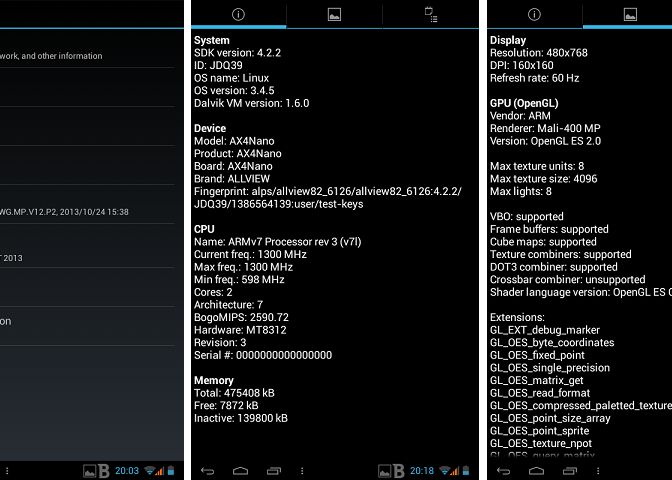This screenshot has width=672, height=480.
Task: Tap overflow menu dots on left screen navbar
Action: click(x=7, y=470)
